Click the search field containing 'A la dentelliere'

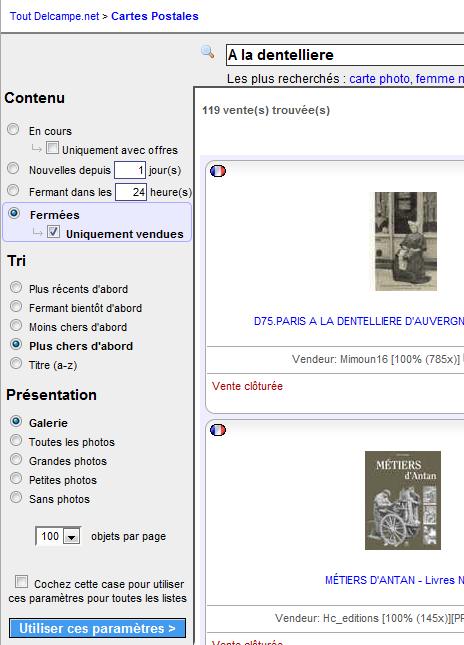[x=345, y=55]
